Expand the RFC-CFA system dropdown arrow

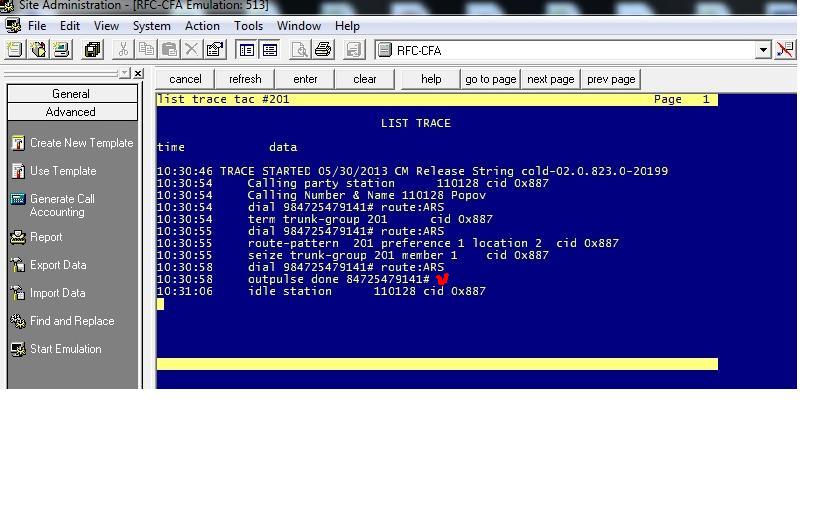tap(763, 50)
